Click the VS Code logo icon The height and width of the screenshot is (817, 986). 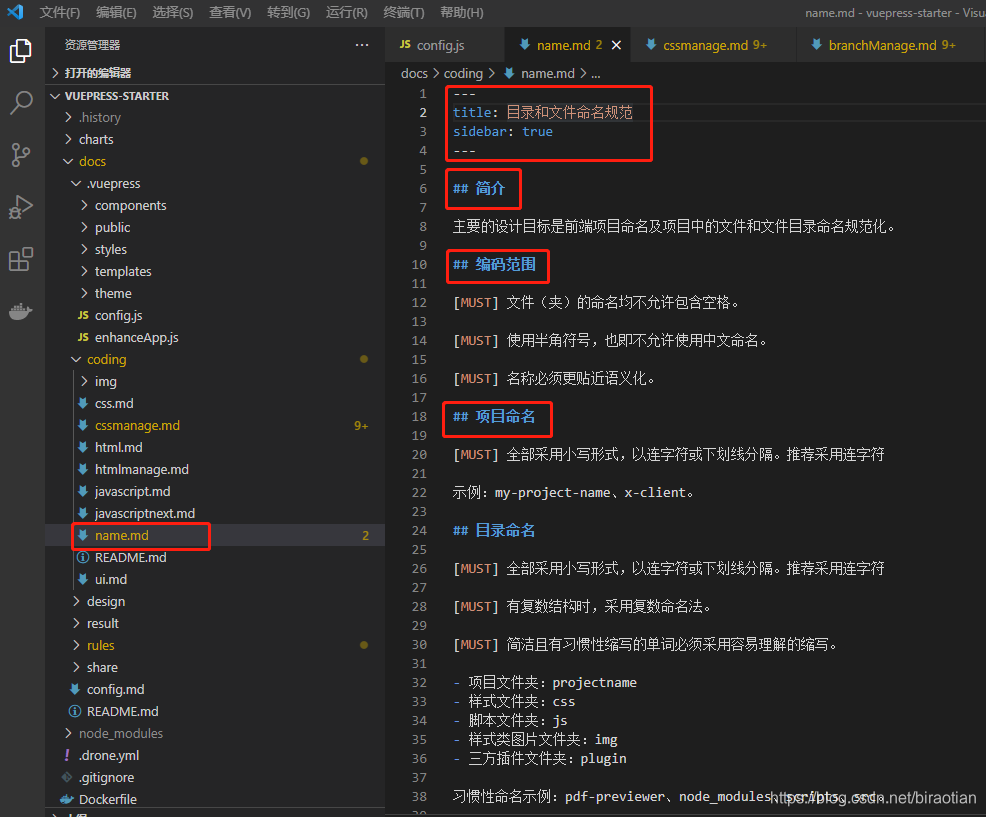(16, 12)
